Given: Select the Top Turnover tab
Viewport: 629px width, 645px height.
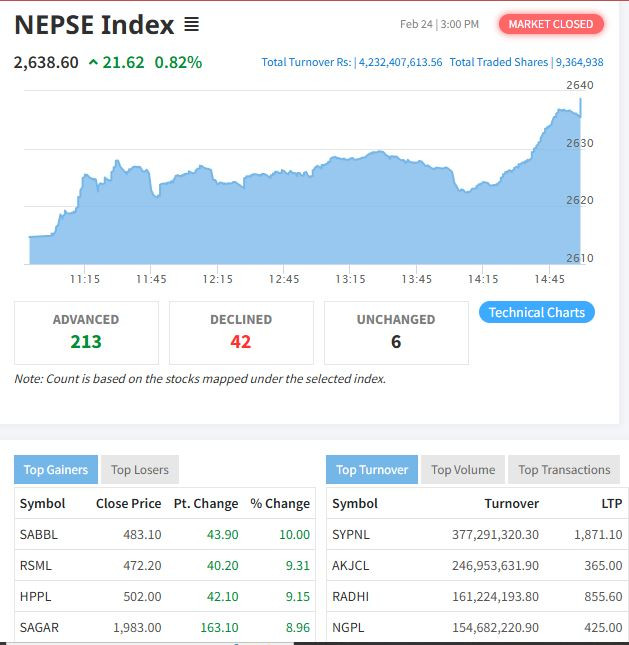Looking at the screenshot, I should (372, 470).
